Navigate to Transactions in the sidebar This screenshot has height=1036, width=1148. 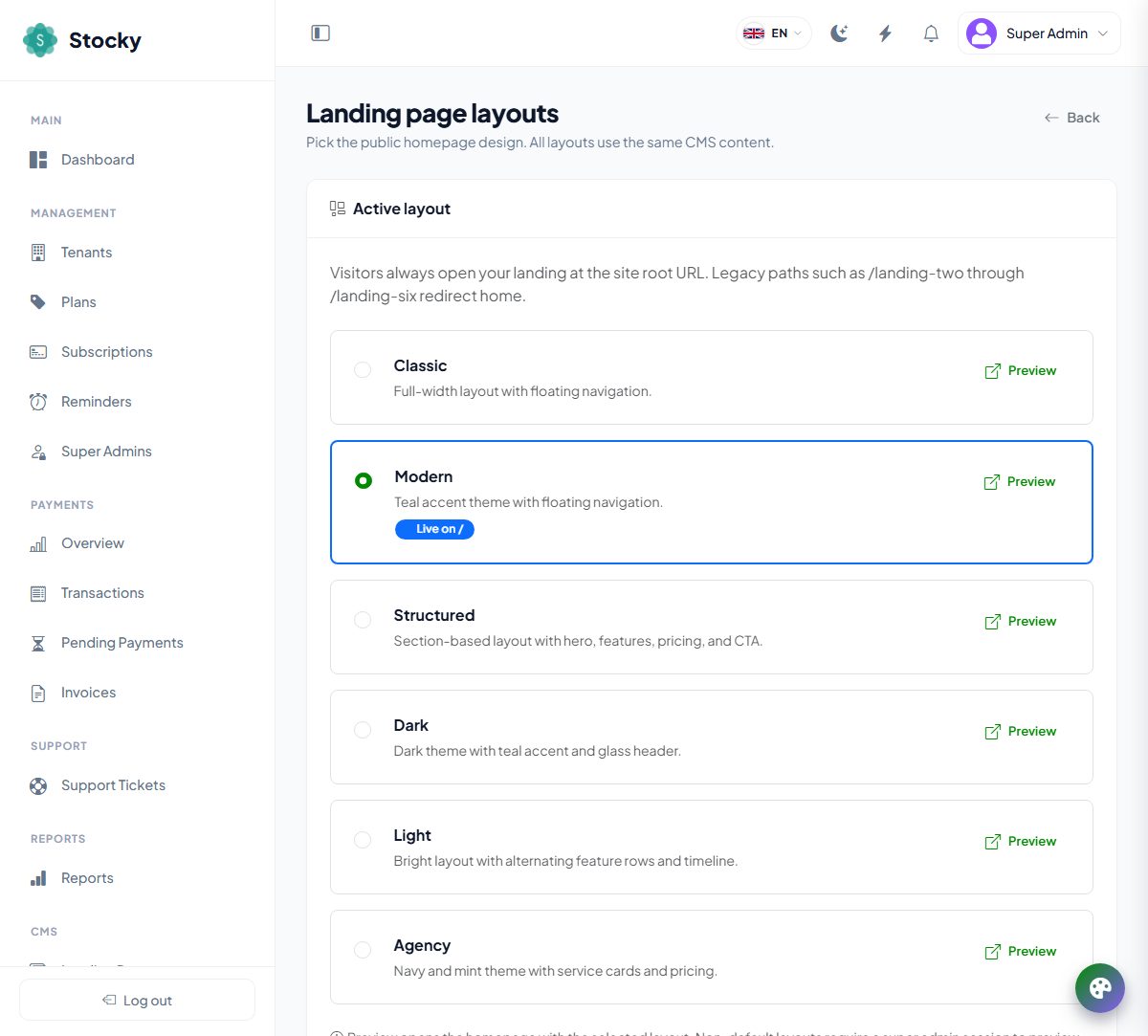(x=138, y=593)
